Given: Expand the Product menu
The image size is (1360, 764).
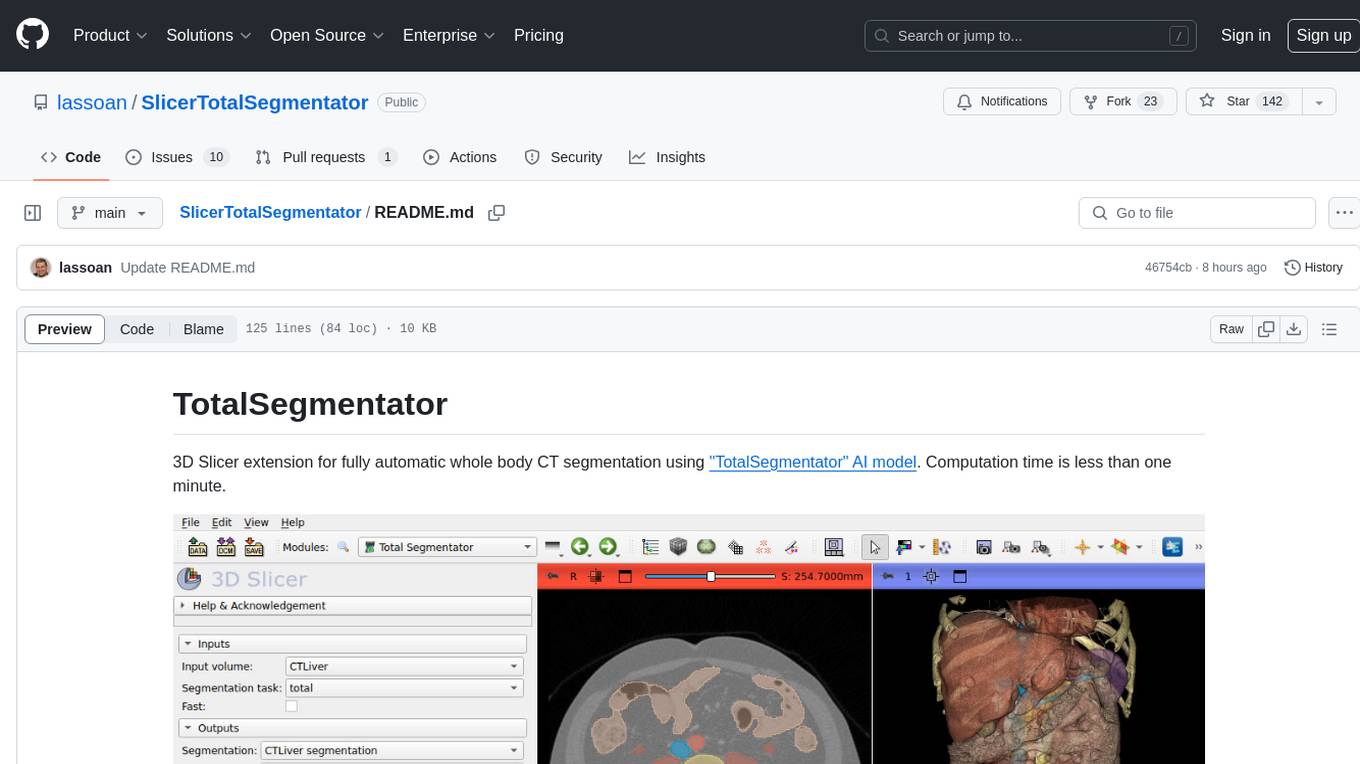Looking at the screenshot, I should coord(110,35).
